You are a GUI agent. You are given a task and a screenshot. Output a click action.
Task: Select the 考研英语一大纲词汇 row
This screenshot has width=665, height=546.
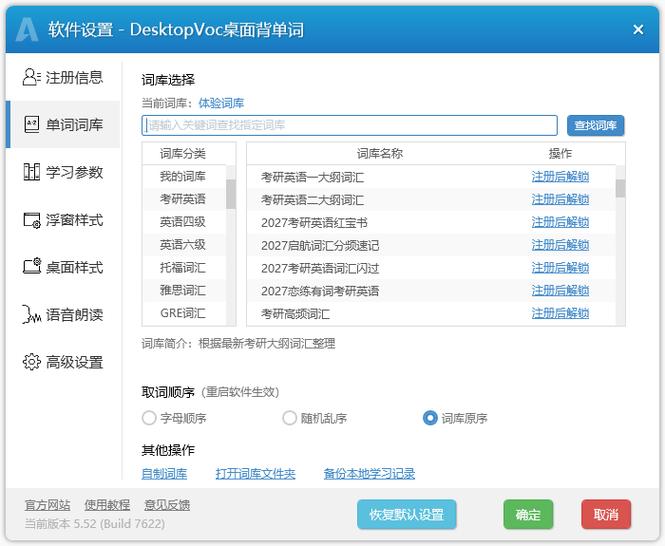coord(431,176)
